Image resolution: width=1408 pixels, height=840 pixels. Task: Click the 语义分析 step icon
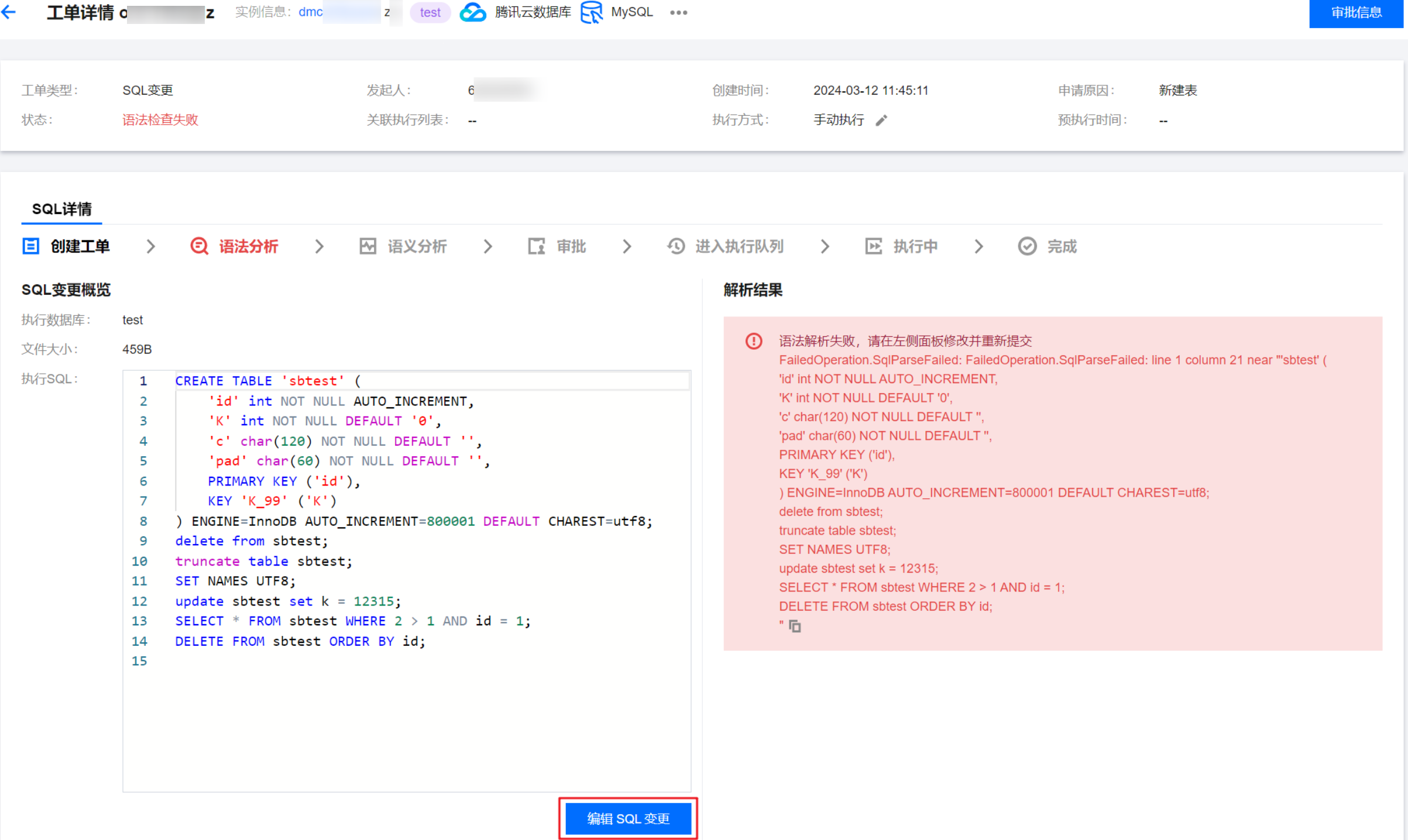tap(368, 246)
